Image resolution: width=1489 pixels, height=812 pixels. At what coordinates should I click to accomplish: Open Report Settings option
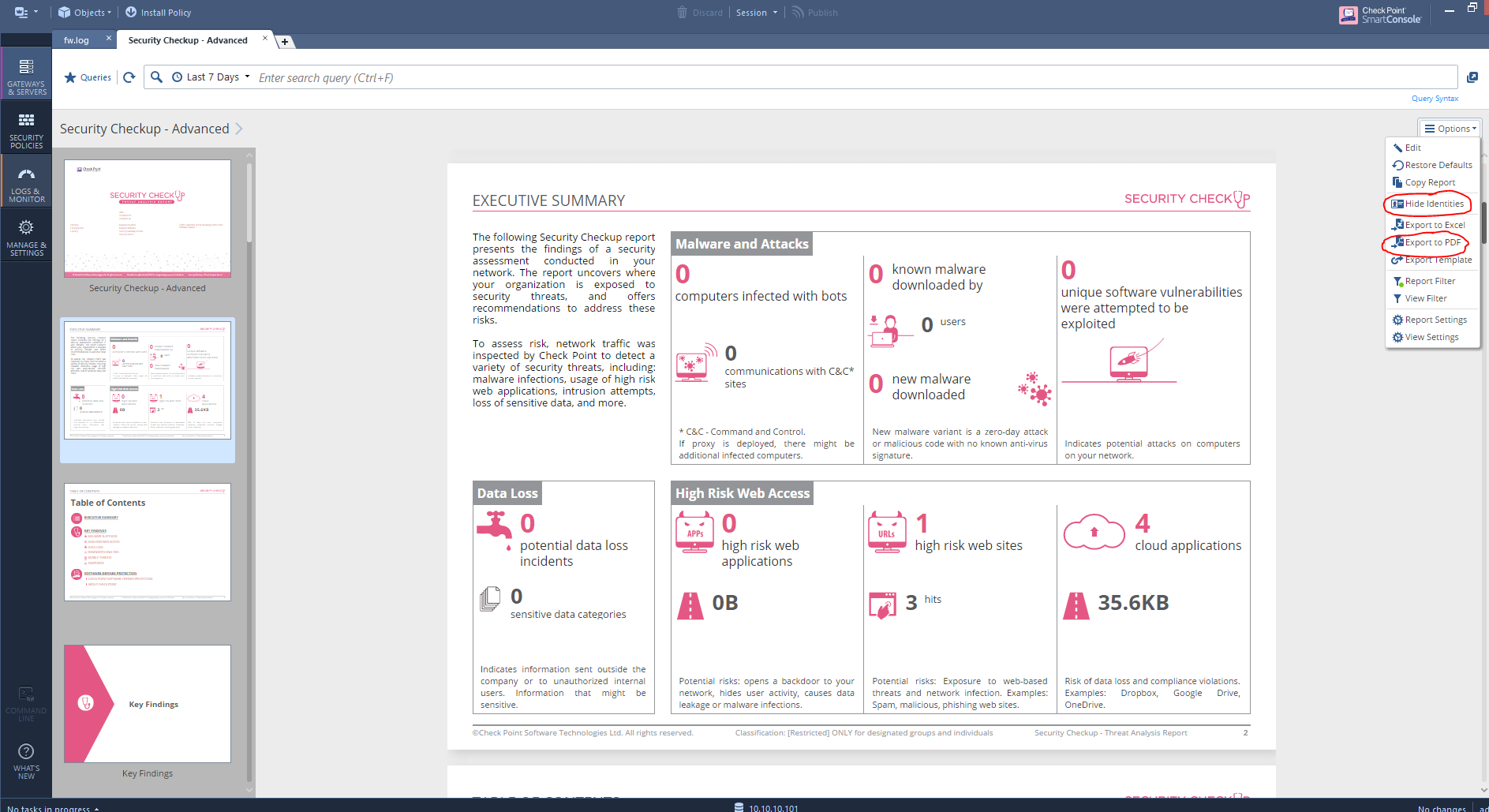click(1430, 320)
